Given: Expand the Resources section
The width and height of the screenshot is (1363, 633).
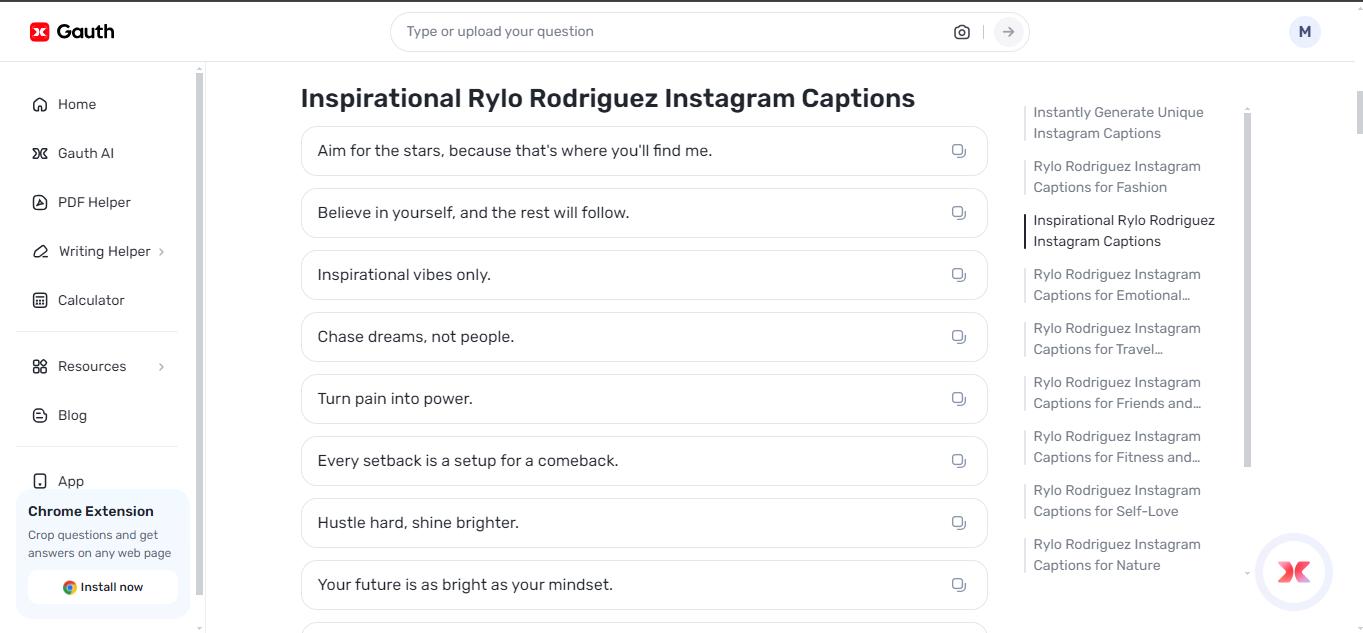Looking at the screenshot, I should [x=162, y=366].
